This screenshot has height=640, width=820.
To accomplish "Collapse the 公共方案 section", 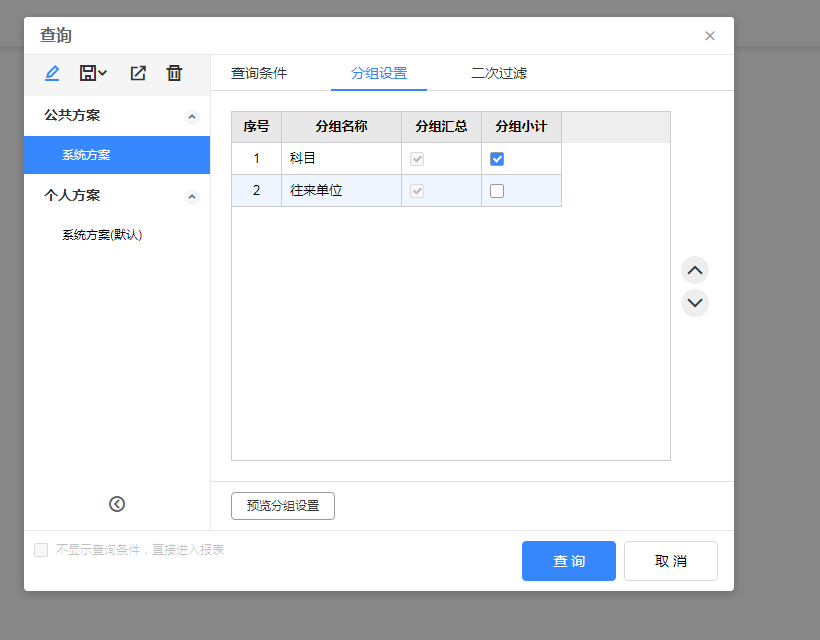I will pos(192,117).
